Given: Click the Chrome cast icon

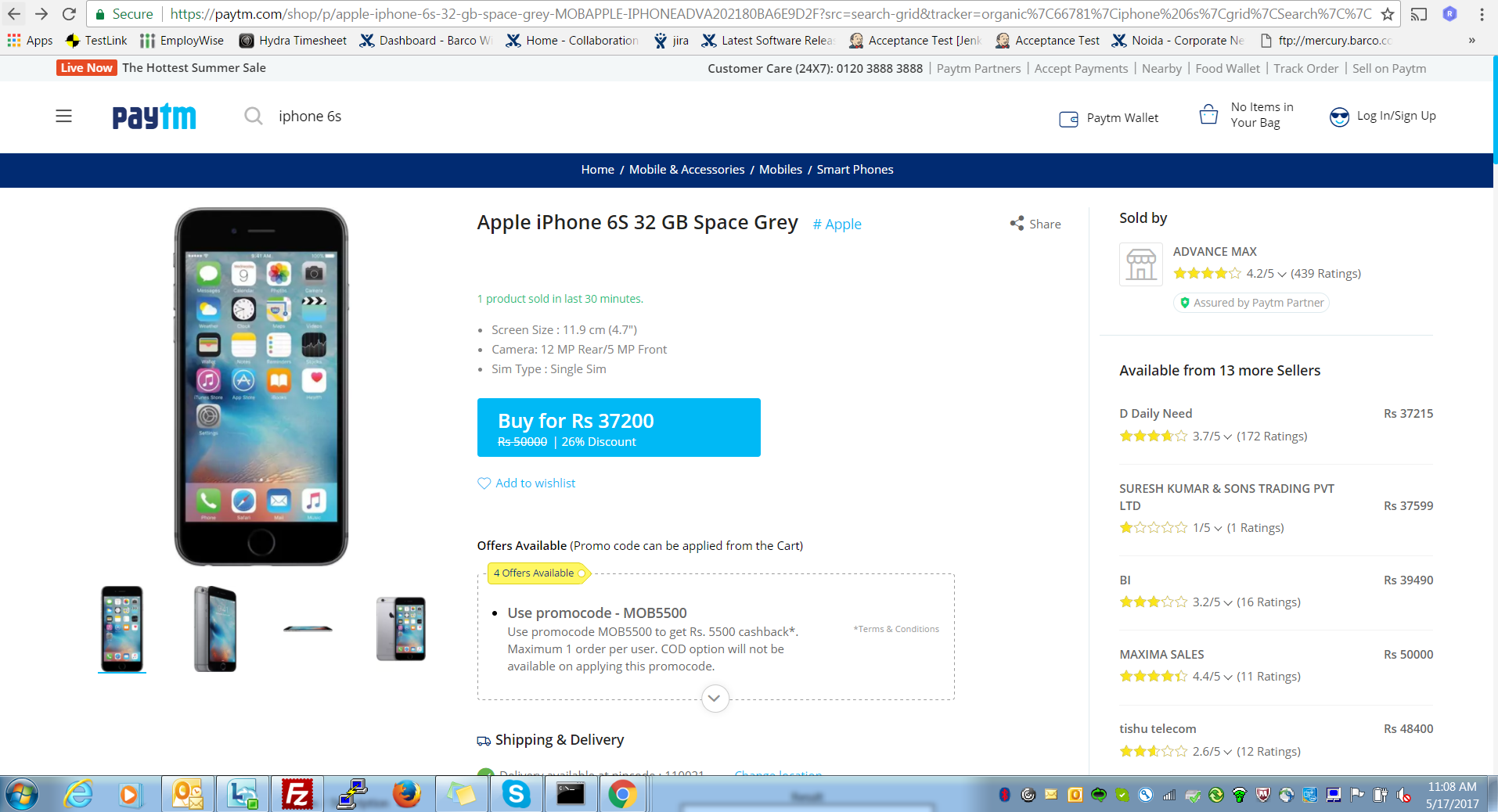Looking at the screenshot, I should click(1419, 14).
